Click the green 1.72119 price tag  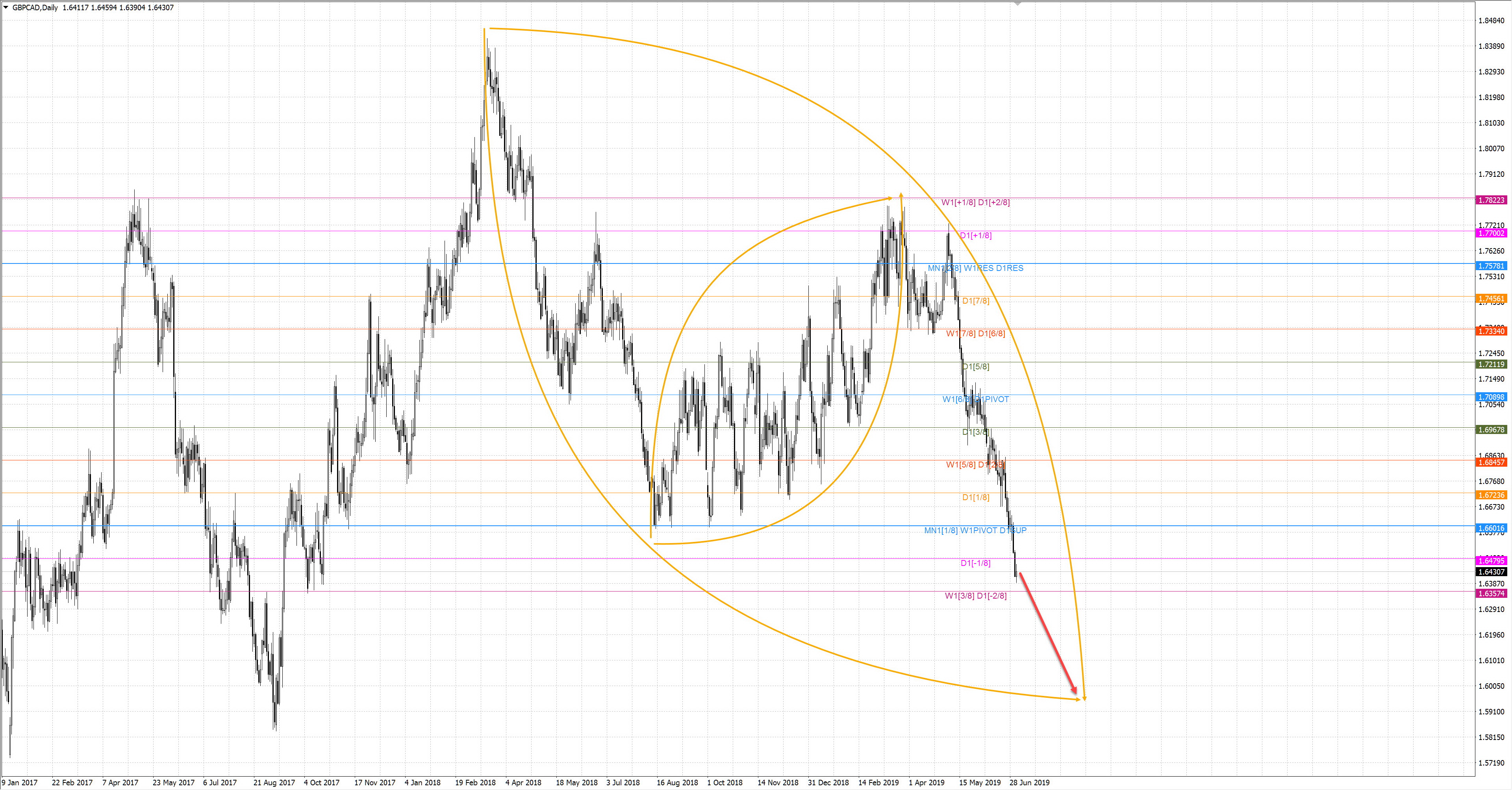(x=1491, y=365)
